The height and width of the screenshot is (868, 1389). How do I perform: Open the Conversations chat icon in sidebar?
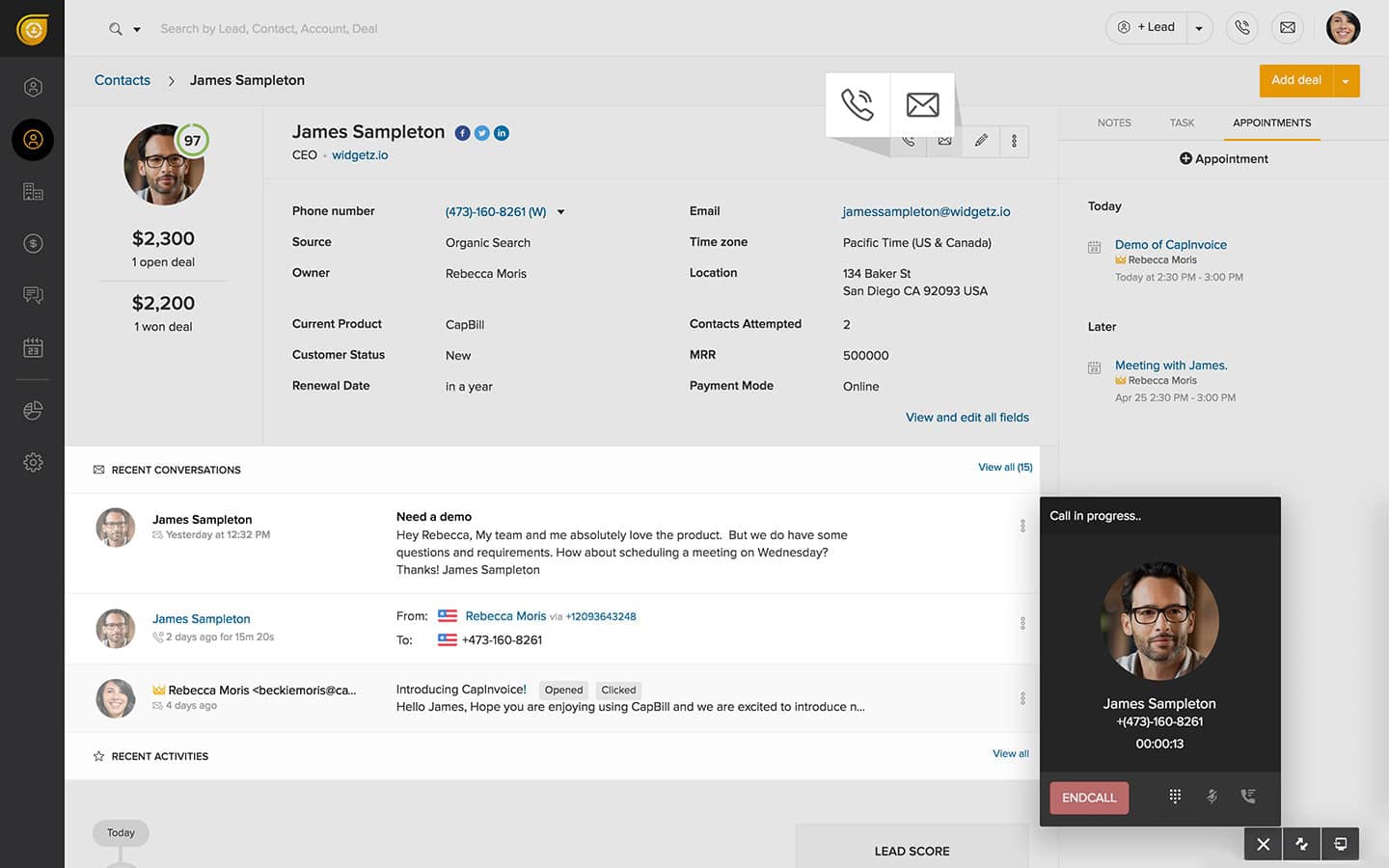[x=33, y=295]
